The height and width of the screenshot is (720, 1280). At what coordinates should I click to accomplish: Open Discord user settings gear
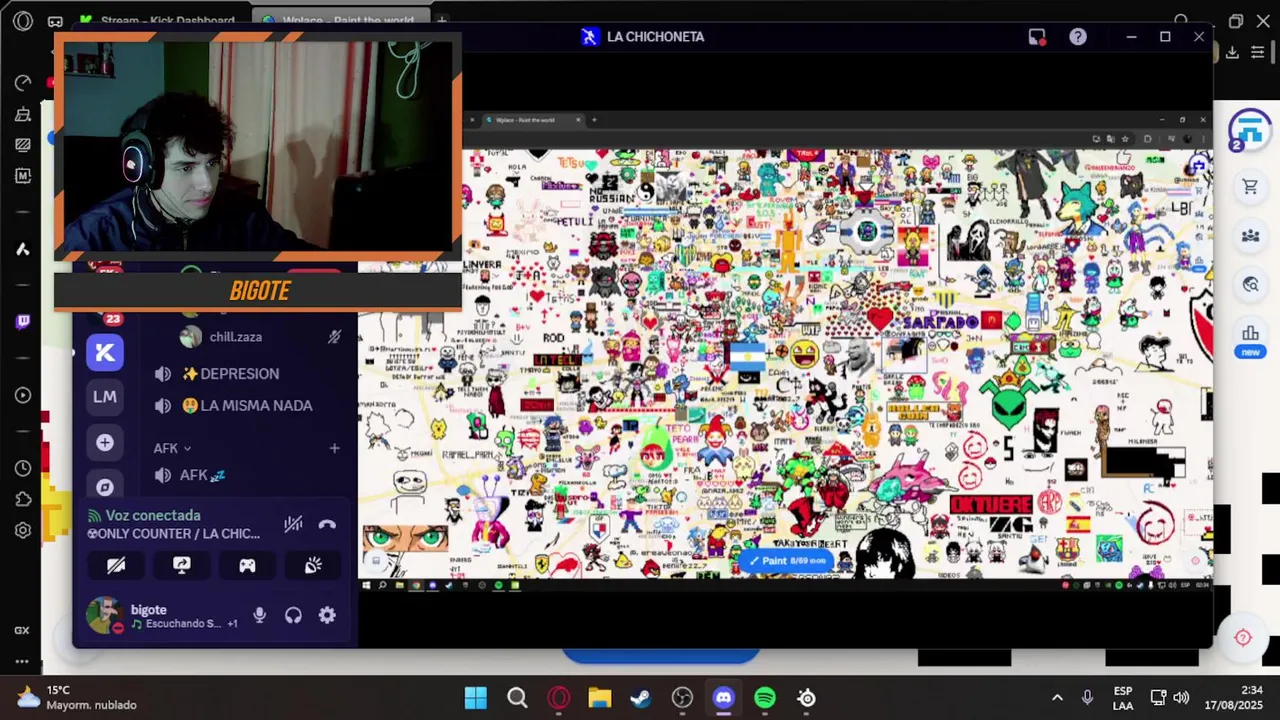click(327, 616)
